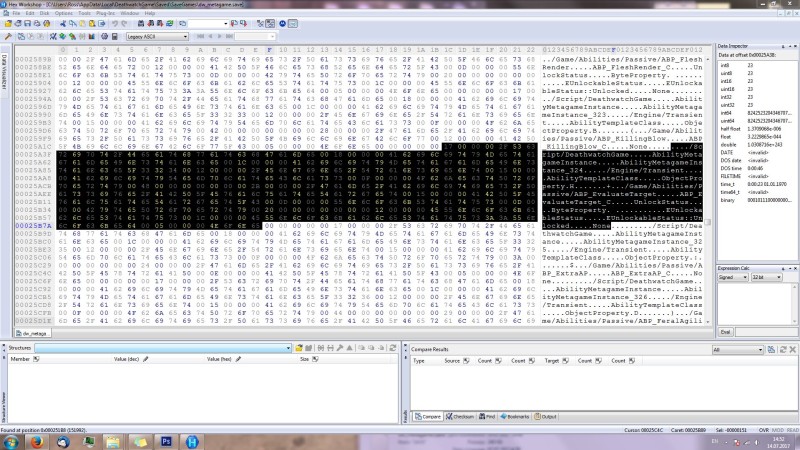The height and width of the screenshot is (450, 800).
Task: Click the Expression Calc input field
Action: (757, 304)
